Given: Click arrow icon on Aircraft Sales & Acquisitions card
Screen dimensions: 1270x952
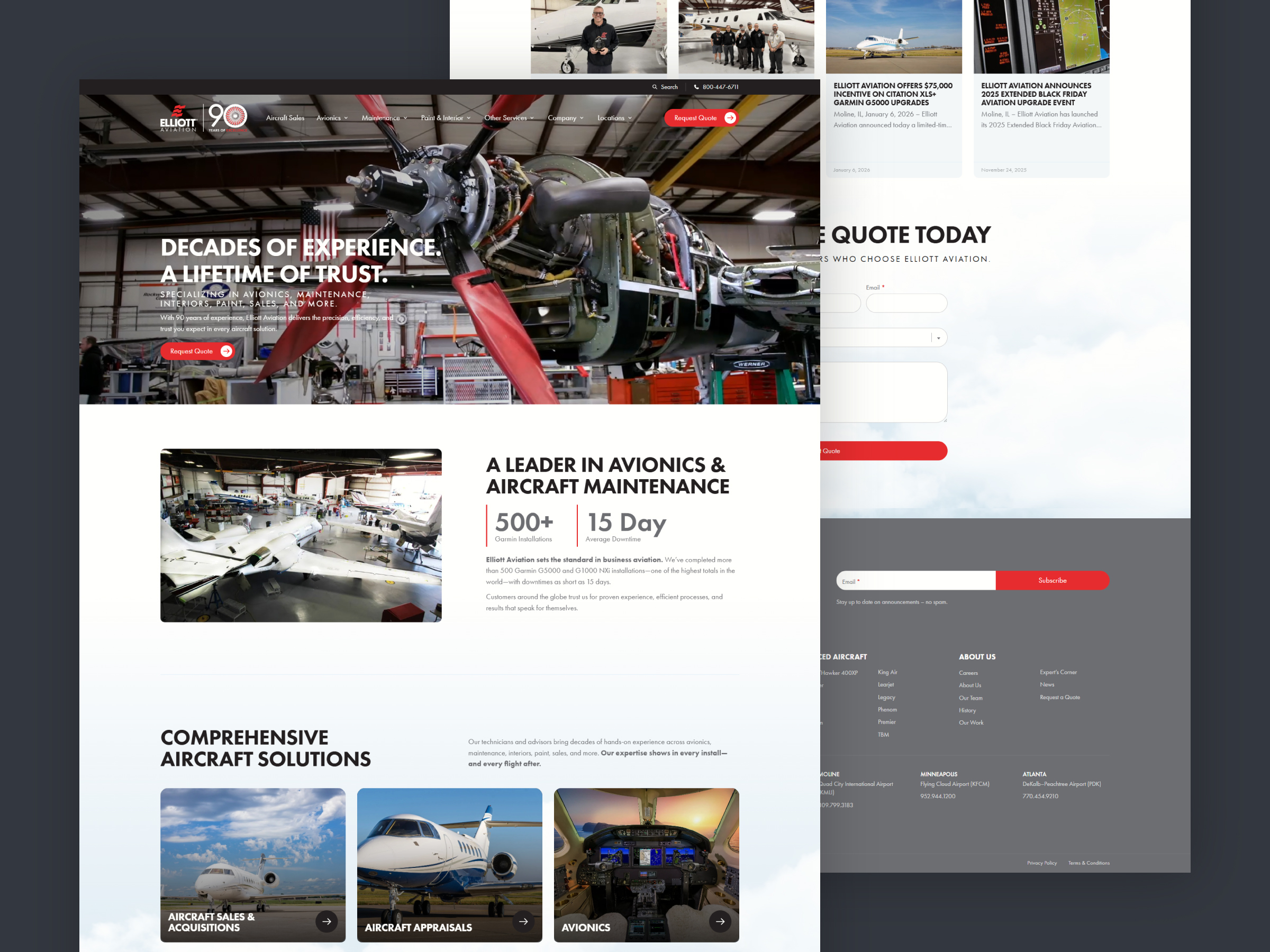Looking at the screenshot, I should tap(326, 921).
